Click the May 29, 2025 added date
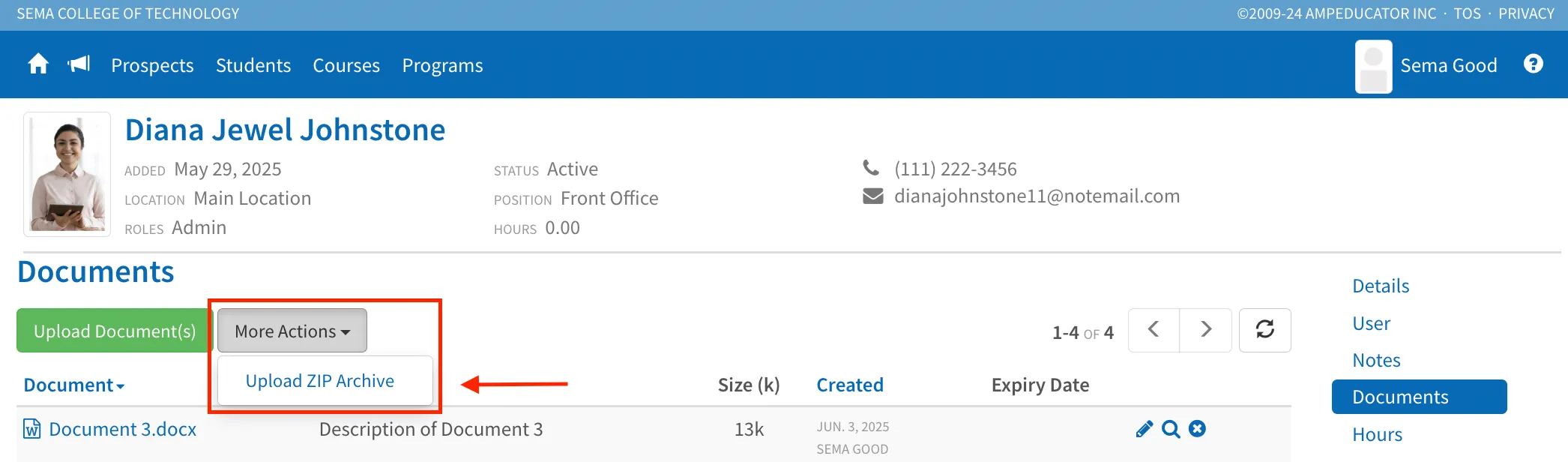Image resolution: width=1568 pixels, height=462 pixels. 228,169
